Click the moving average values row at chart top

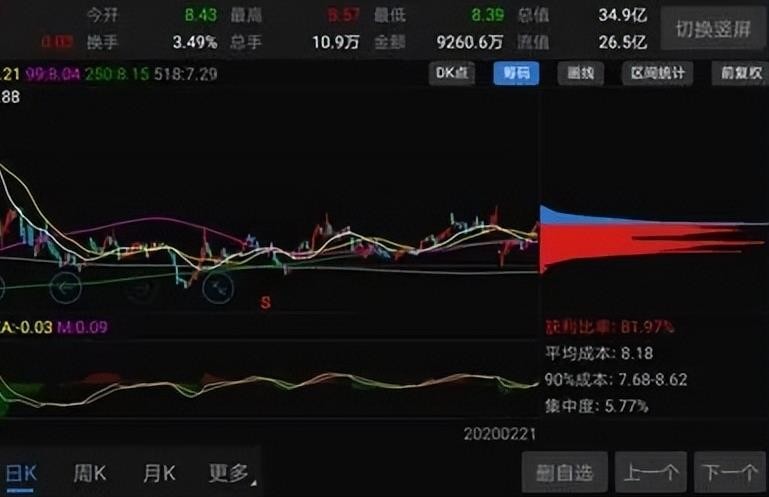[x=108, y=74]
